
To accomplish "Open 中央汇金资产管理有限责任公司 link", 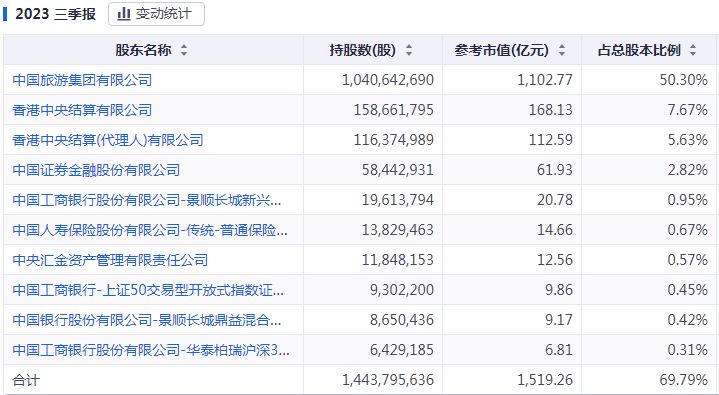I will click(110, 260).
